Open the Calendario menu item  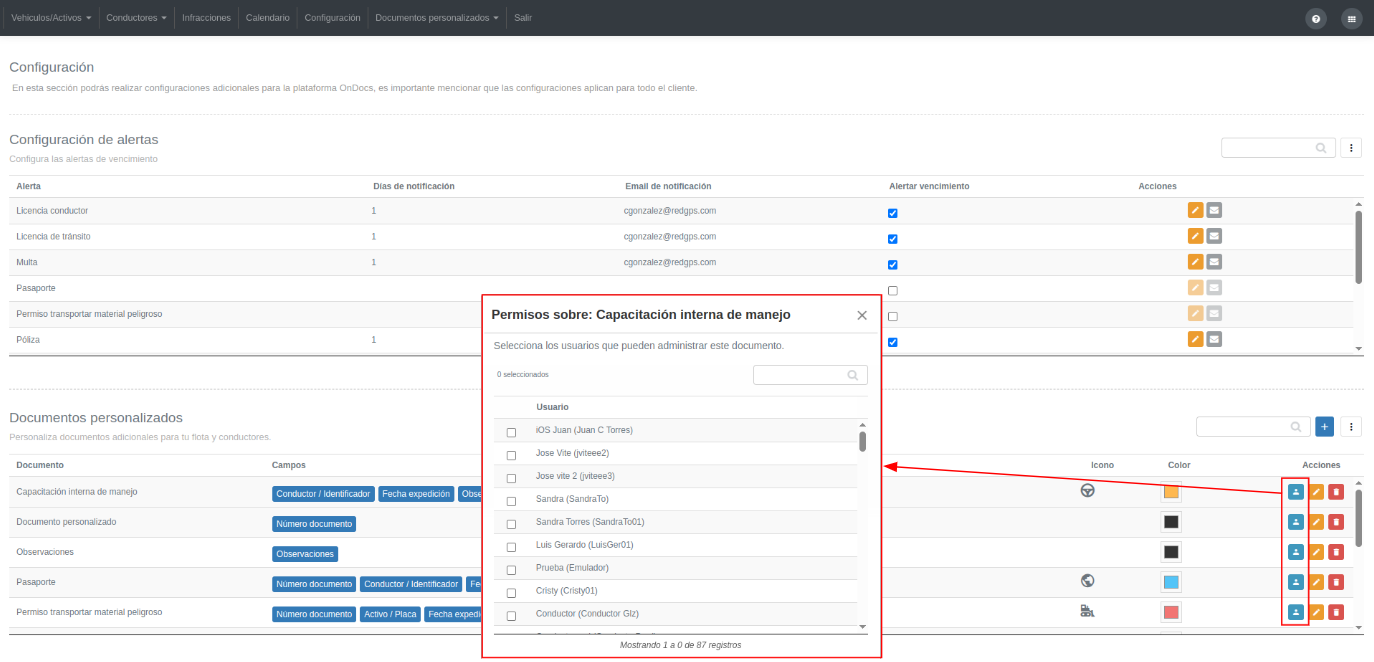(x=267, y=18)
